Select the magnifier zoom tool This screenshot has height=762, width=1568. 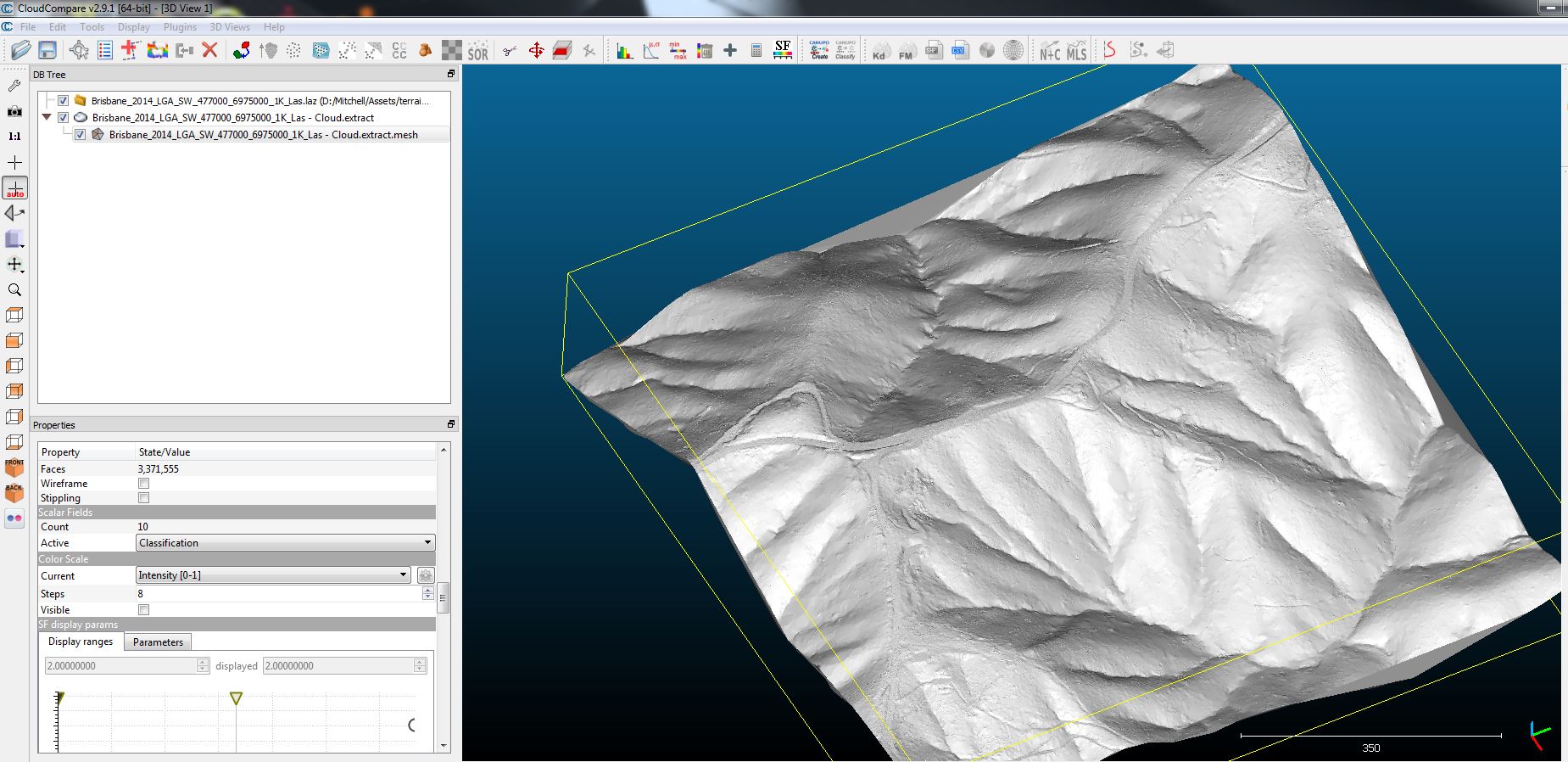[14, 290]
